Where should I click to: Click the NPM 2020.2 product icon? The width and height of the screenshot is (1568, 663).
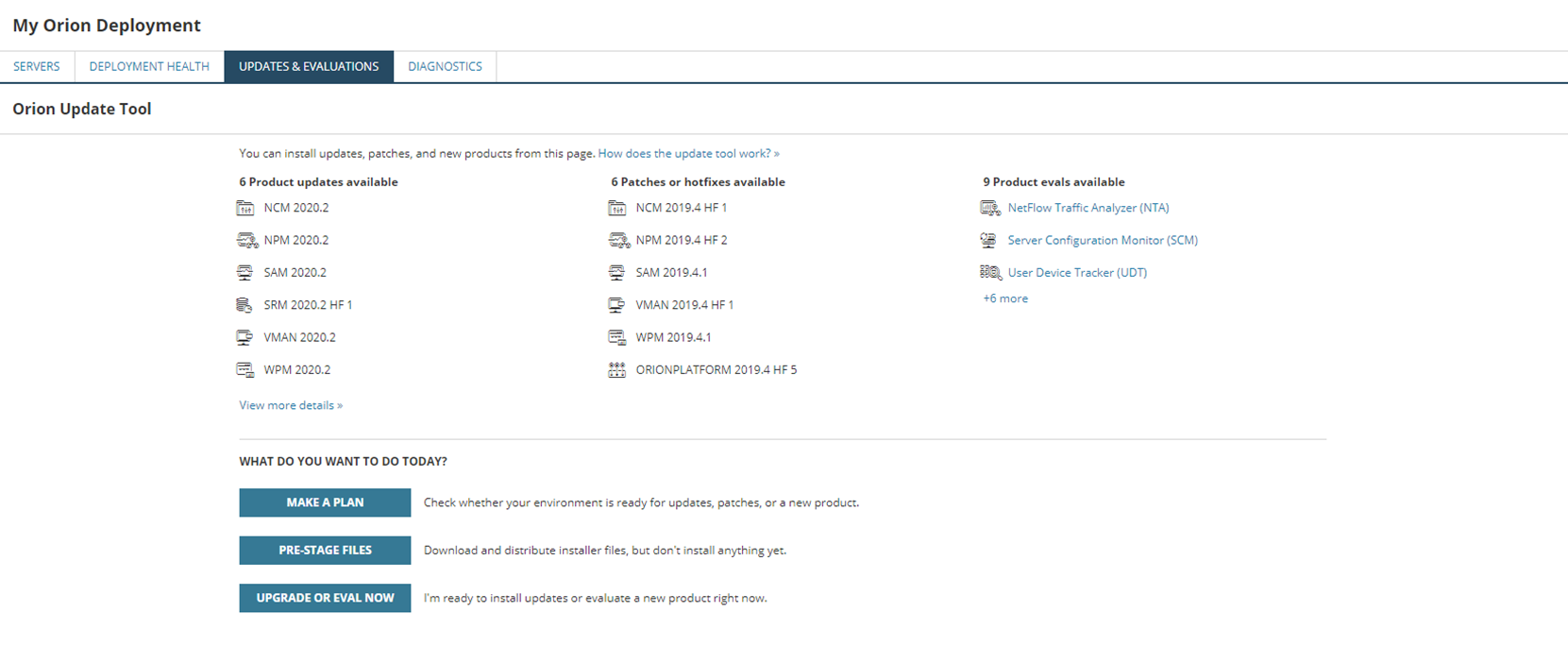(246, 241)
